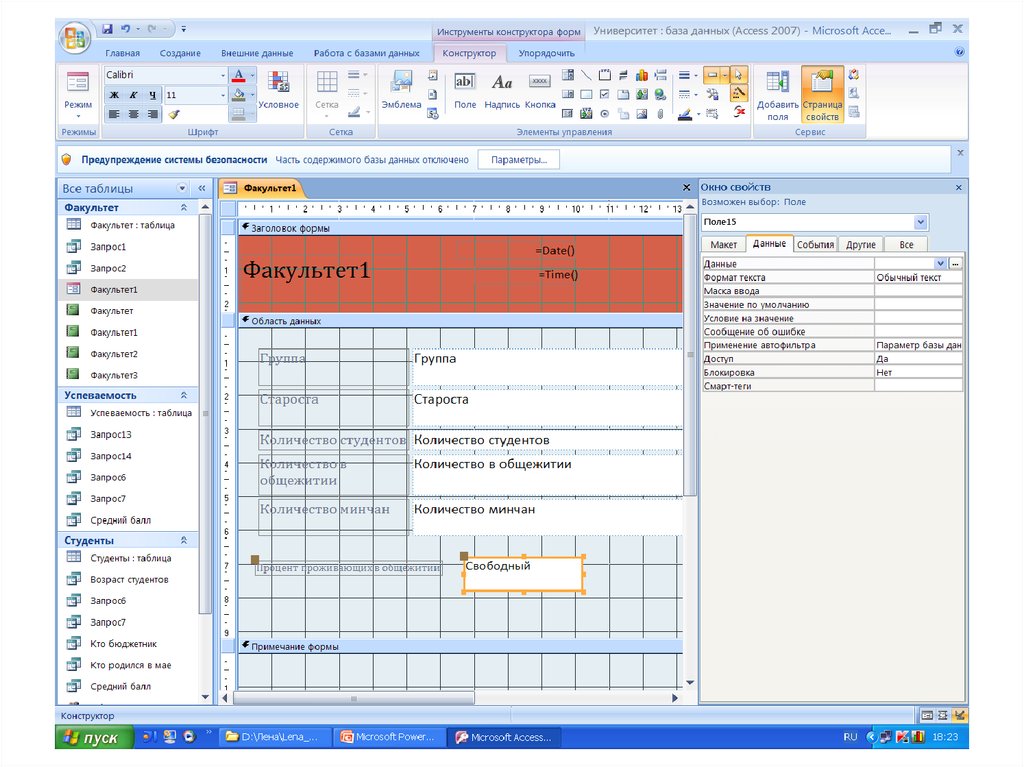The height and width of the screenshot is (767, 1024).
Task: Collapse the Успеваемость group in navigation
Action: [184, 396]
